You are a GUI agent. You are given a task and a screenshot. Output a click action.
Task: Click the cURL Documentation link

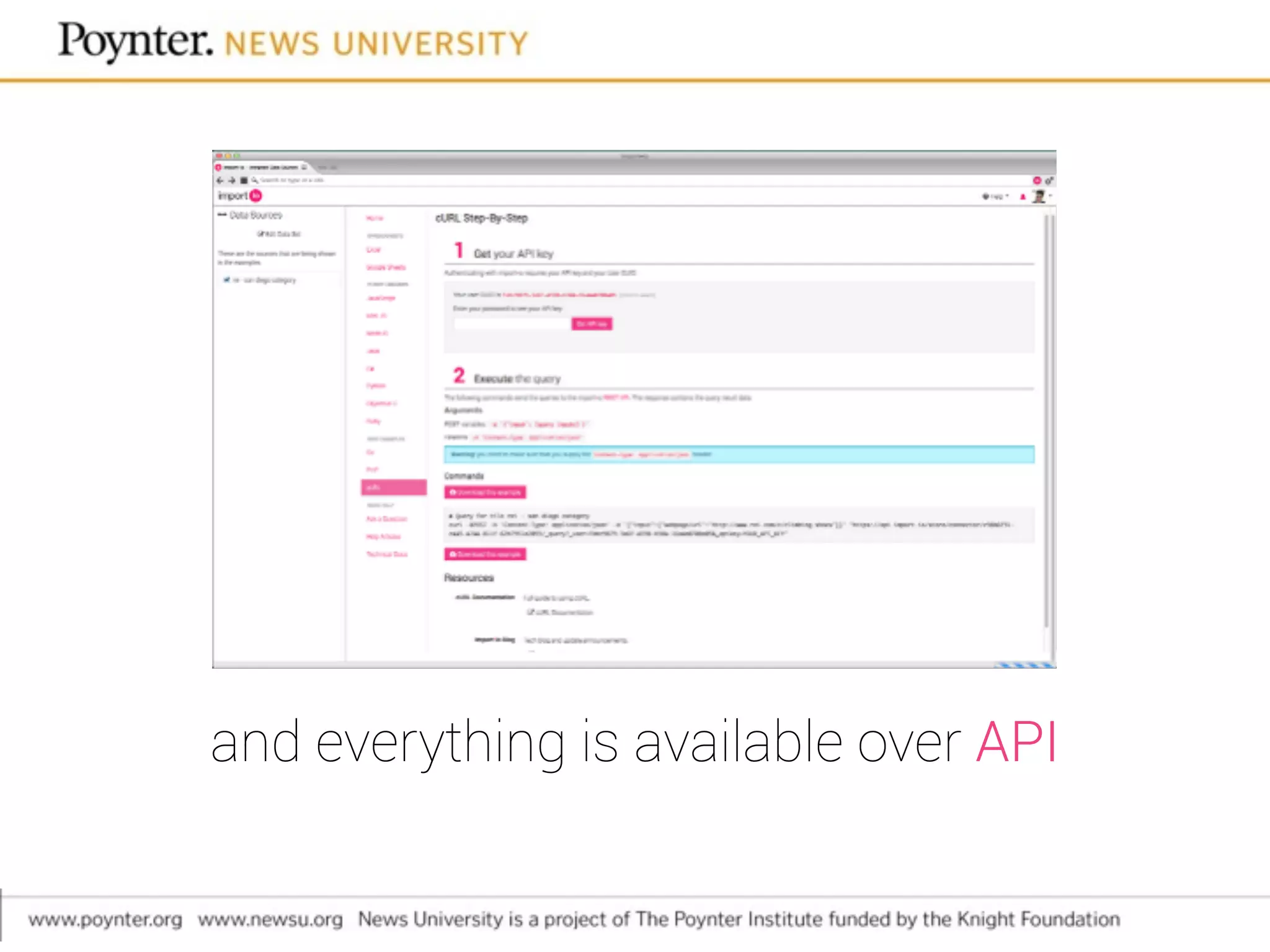[x=560, y=612]
